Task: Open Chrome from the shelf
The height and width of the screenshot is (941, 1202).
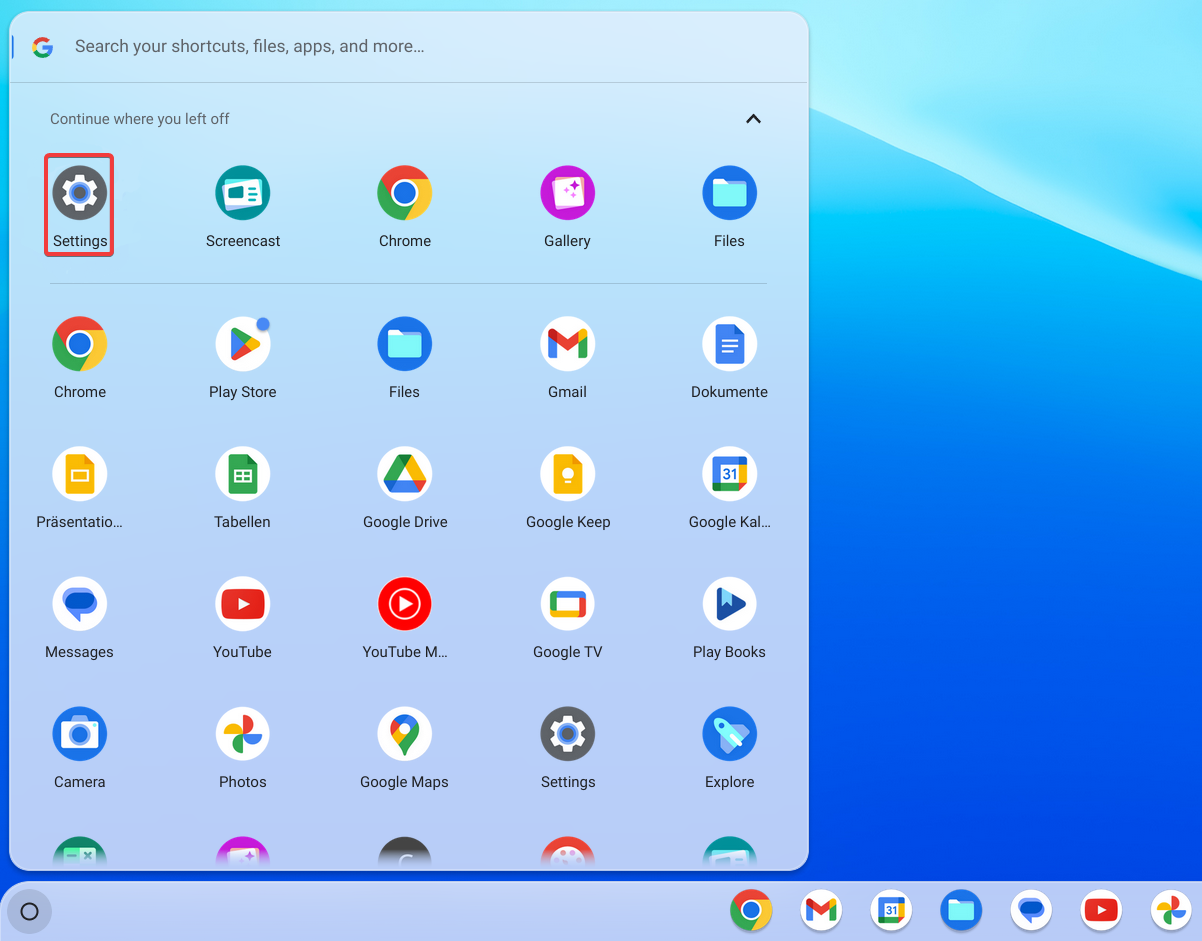Action: point(751,910)
